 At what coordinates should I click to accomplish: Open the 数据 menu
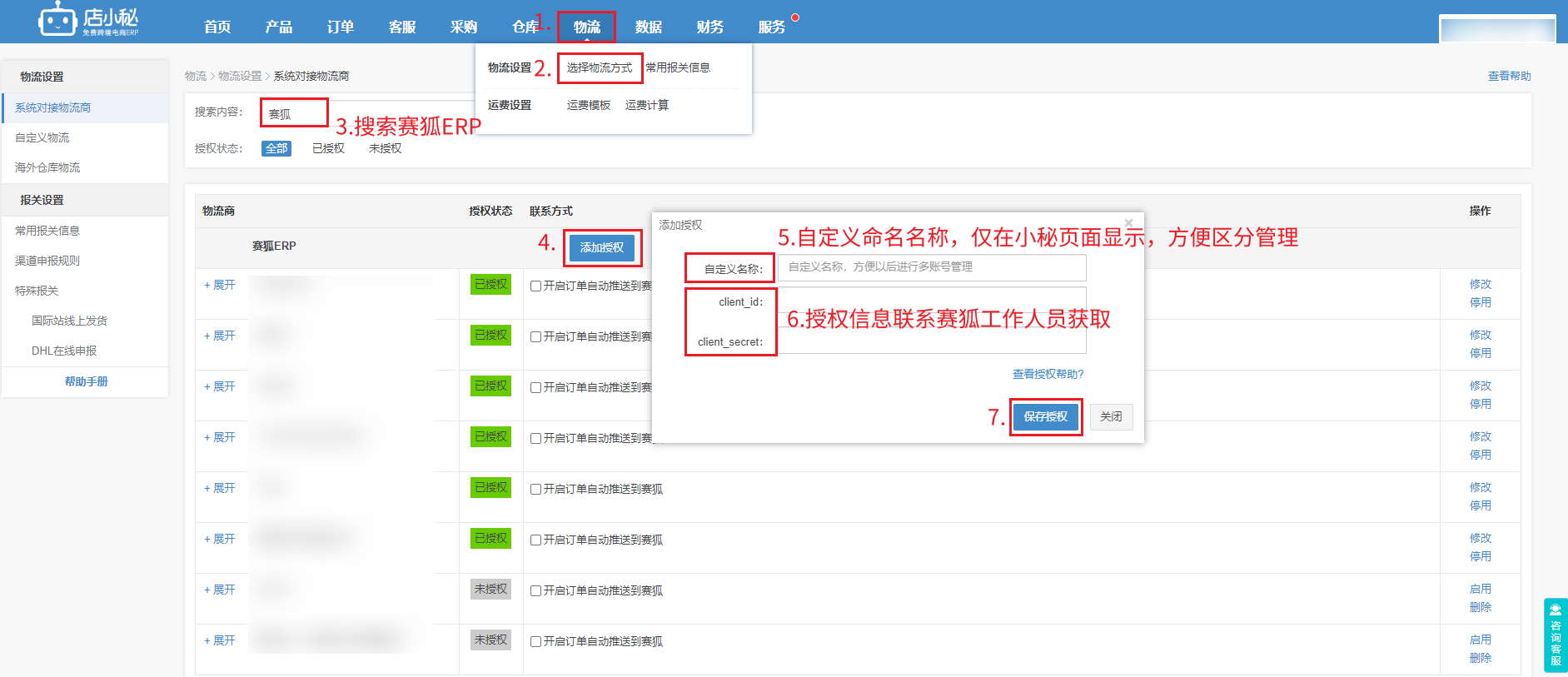tap(649, 27)
